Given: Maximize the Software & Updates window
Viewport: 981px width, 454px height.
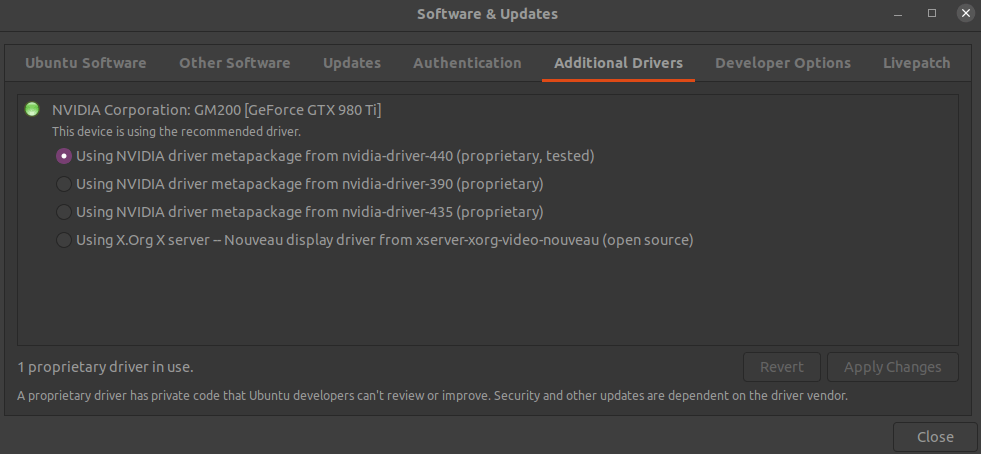Looking at the screenshot, I should pos(932,13).
